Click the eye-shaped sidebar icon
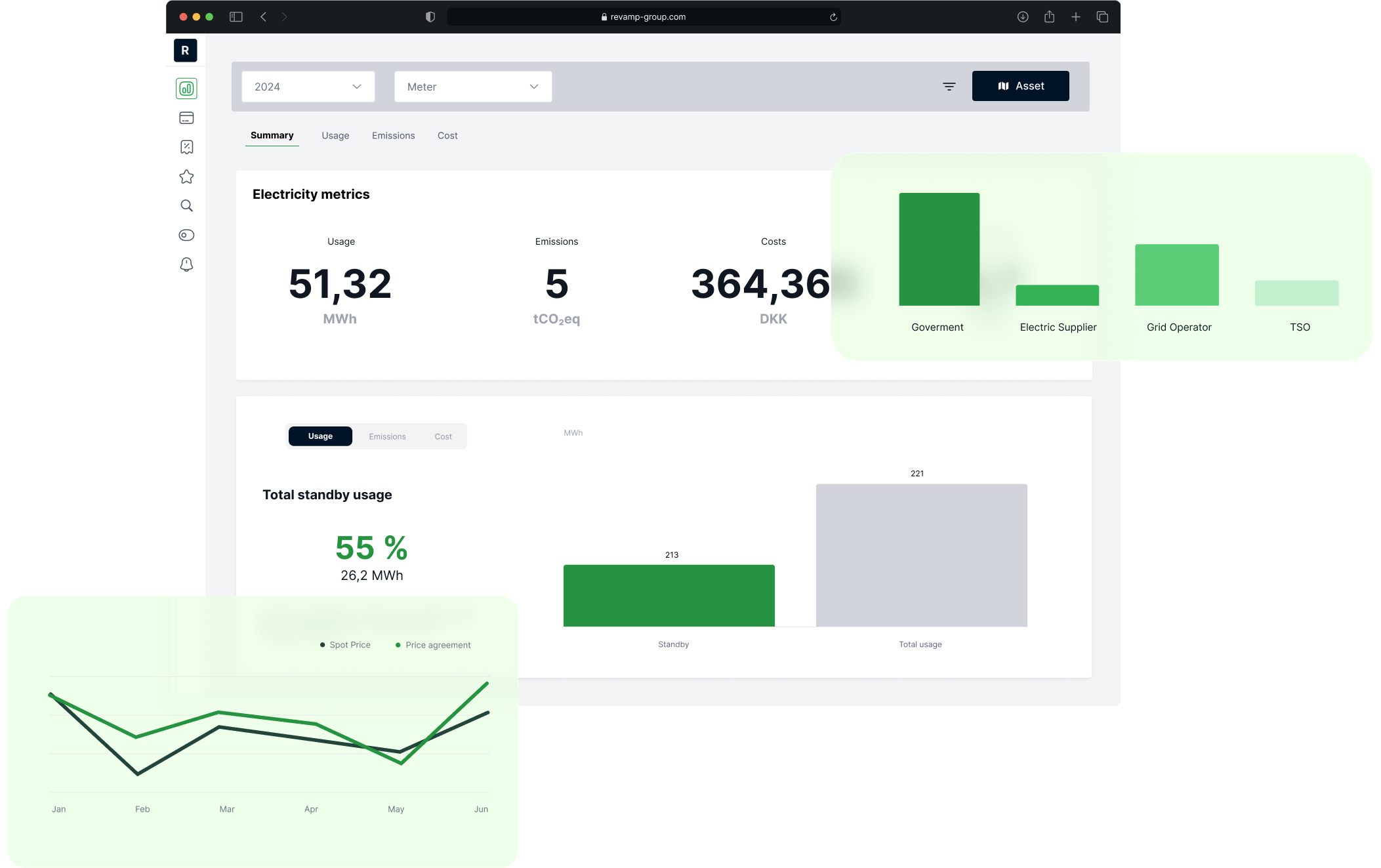This screenshot has height=868, width=1381. click(x=186, y=235)
